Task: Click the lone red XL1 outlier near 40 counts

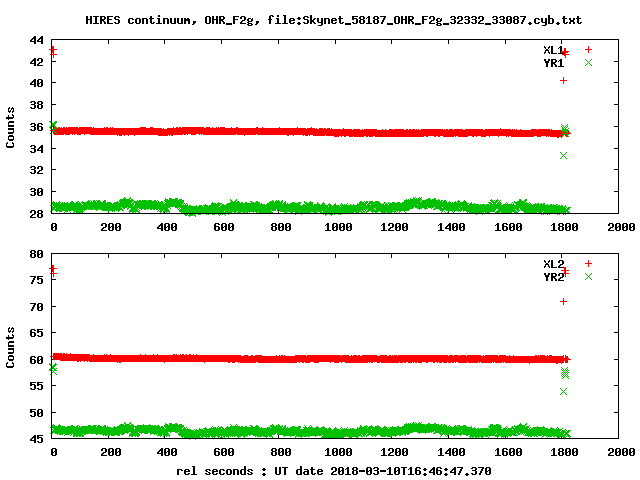Action: 563,80
